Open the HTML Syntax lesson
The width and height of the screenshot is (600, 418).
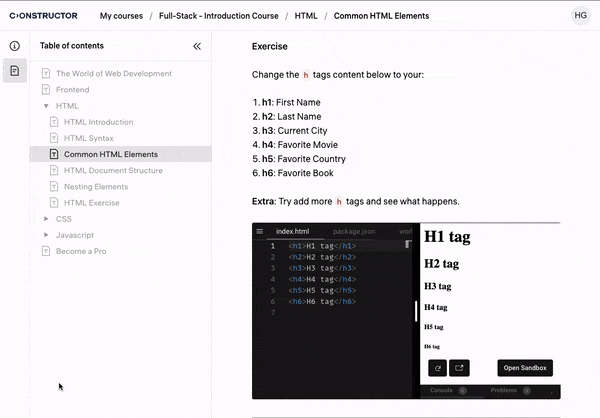pos(89,138)
